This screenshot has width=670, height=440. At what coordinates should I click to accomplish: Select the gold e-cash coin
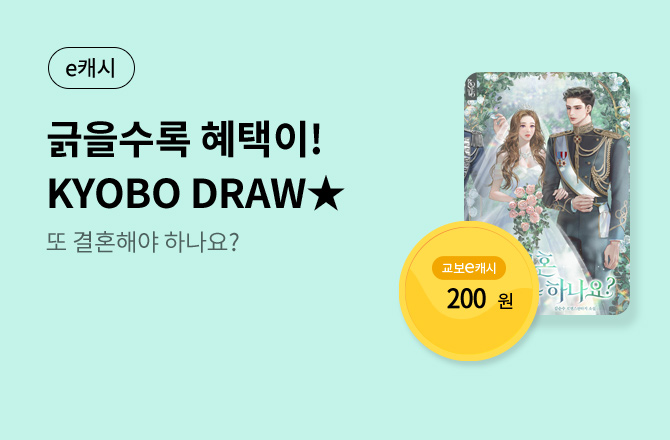(469, 291)
